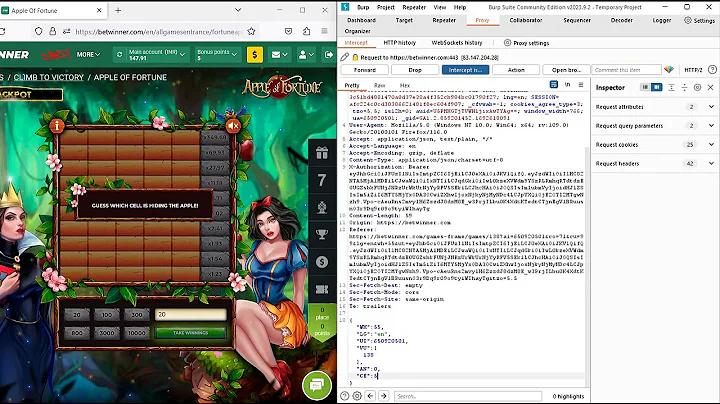Click the Forward button
Image resolution: width=720 pixels, height=404 pixels.
pyautogui.click(x=365, y=70)
